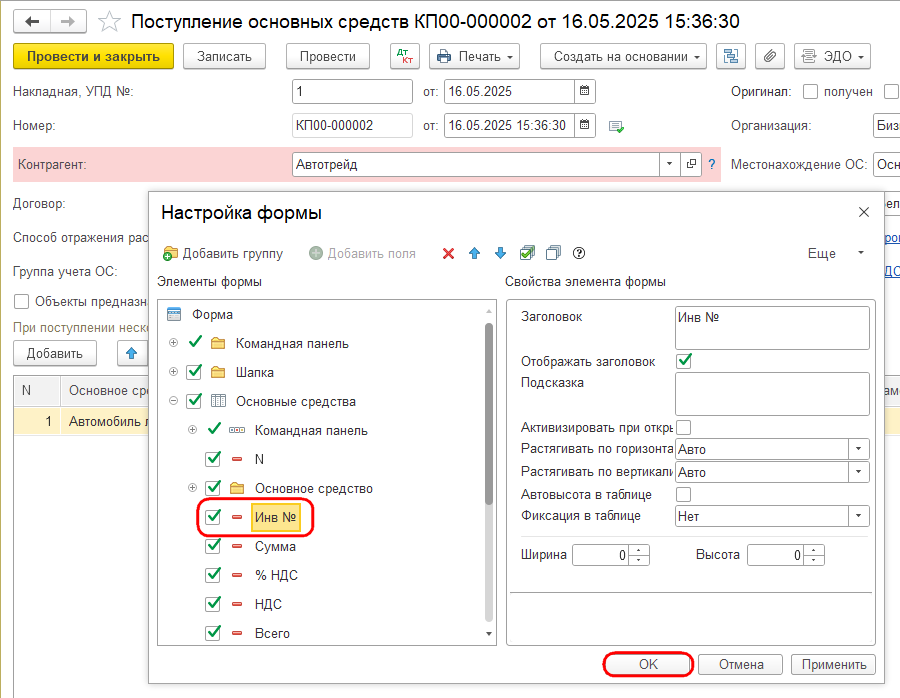Click the Записать button
This screenshot has width=900, height=698.
point(224,56)
